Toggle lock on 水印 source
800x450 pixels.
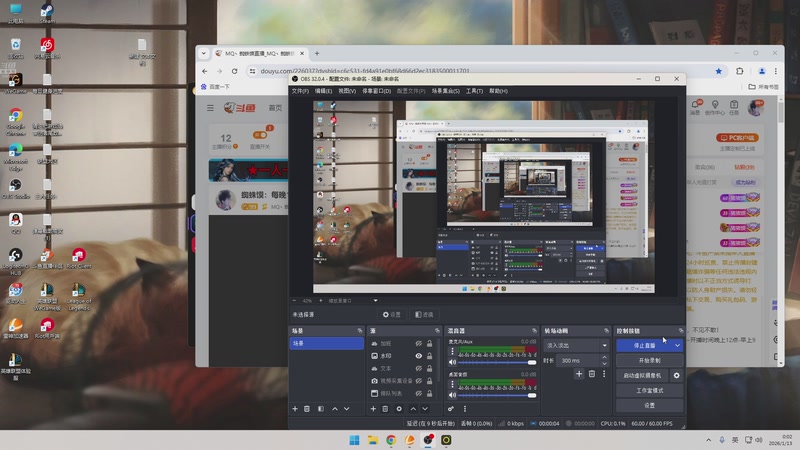tap(430, 356)
